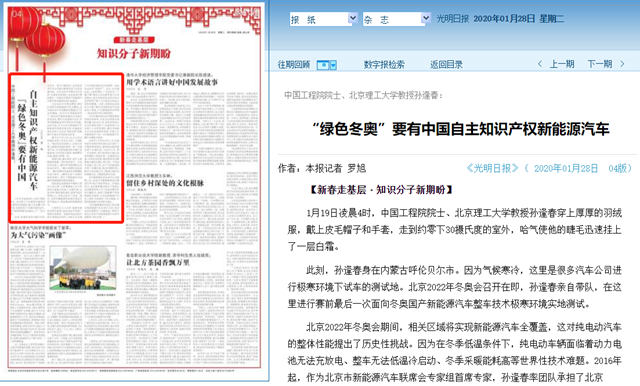
Task: Open article 为大气污染"画像" on page
Action: (x=37, y=235)
